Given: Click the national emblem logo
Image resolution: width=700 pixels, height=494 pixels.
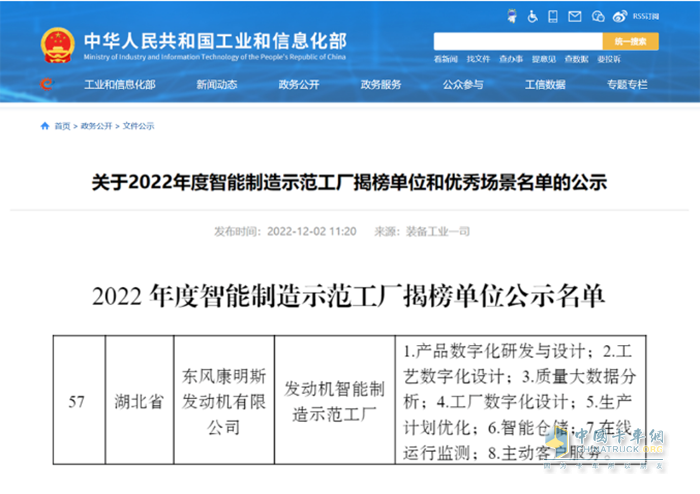Looking at the screenshot, I should pyautogui.click(x=57, y=46).
